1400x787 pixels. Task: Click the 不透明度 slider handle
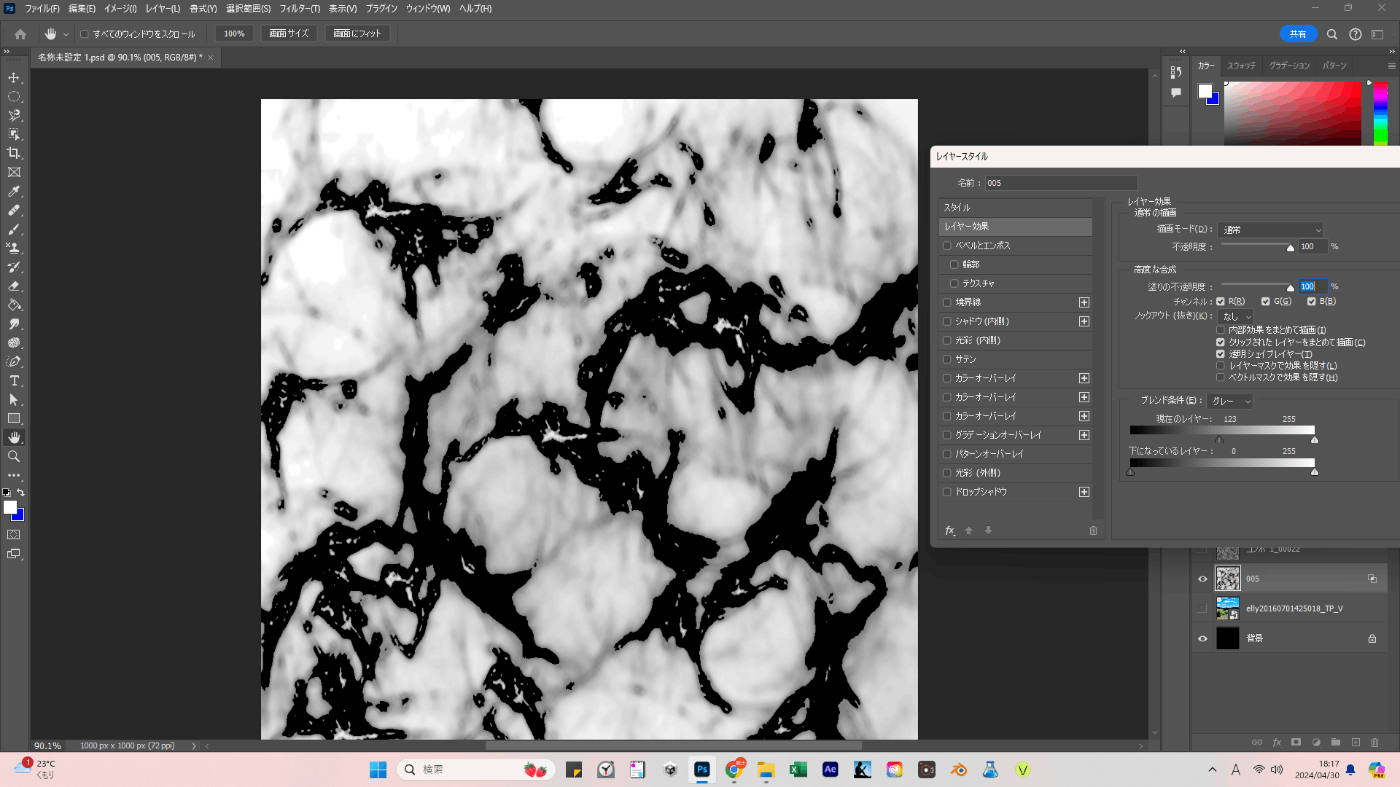(x=1290, y=248)
